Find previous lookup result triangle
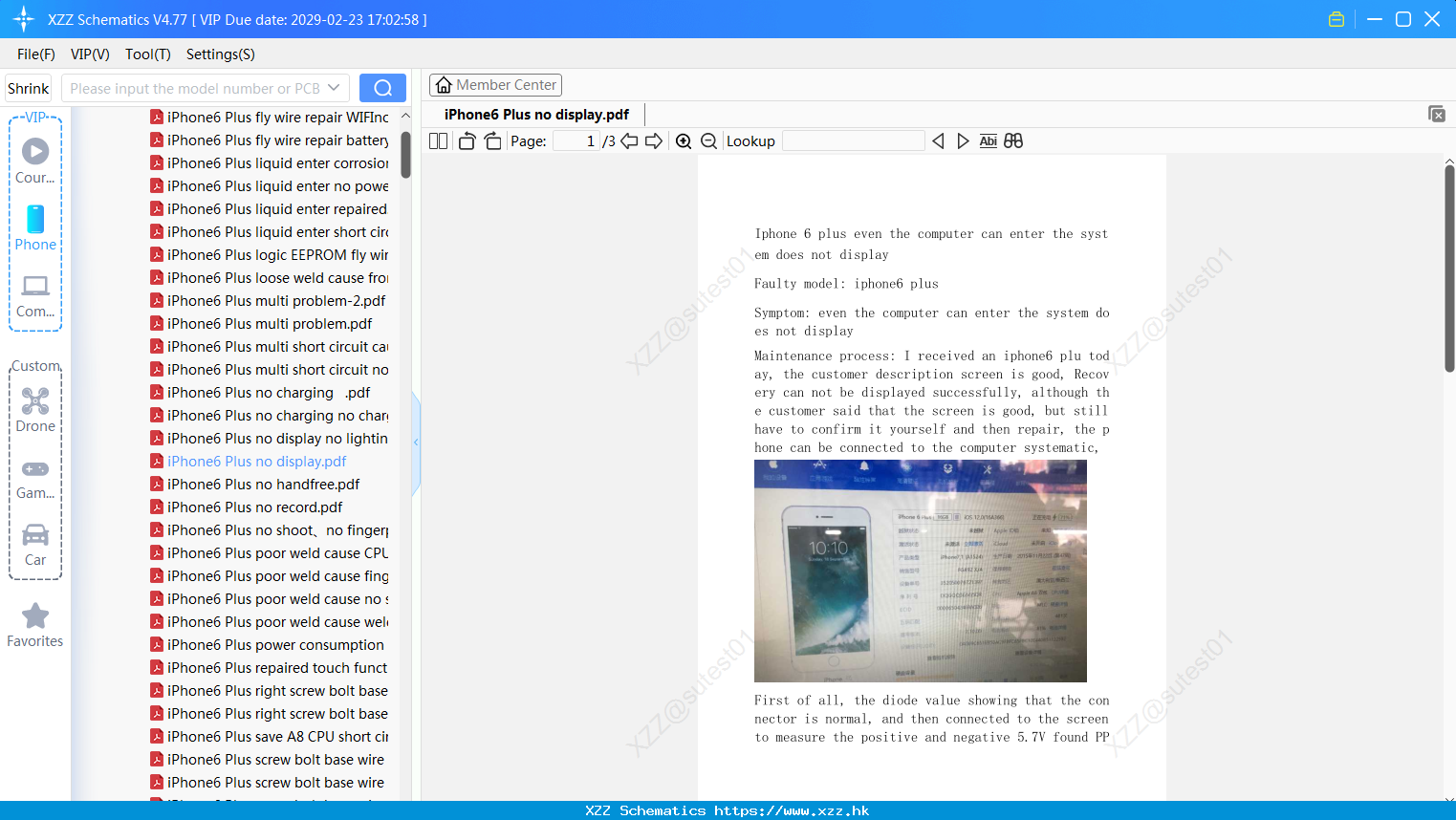Viewport: 1456px width, 820px height. pos(938,141)
